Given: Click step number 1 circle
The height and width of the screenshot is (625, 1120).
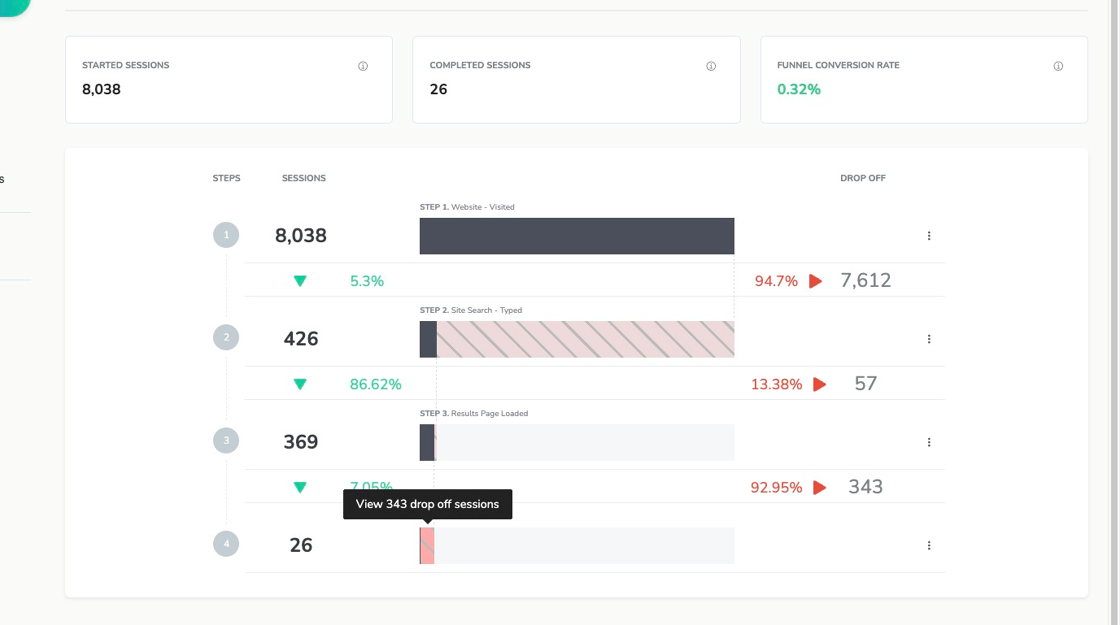Looking at the screenshot, I should pyautogui.click(x=226, y=235).
